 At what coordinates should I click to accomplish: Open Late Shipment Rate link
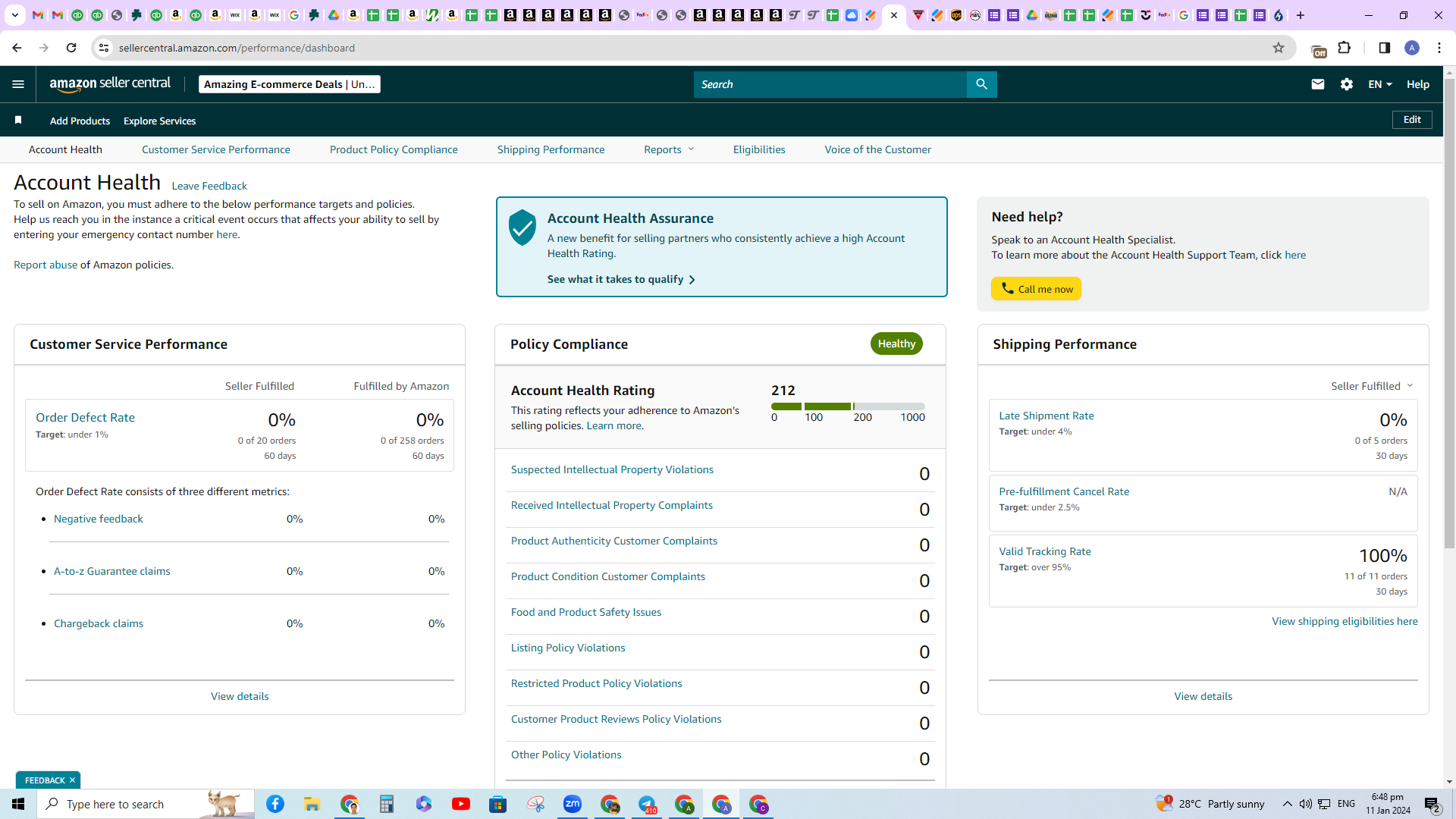pyautogui.click(x=1046, y=416)
